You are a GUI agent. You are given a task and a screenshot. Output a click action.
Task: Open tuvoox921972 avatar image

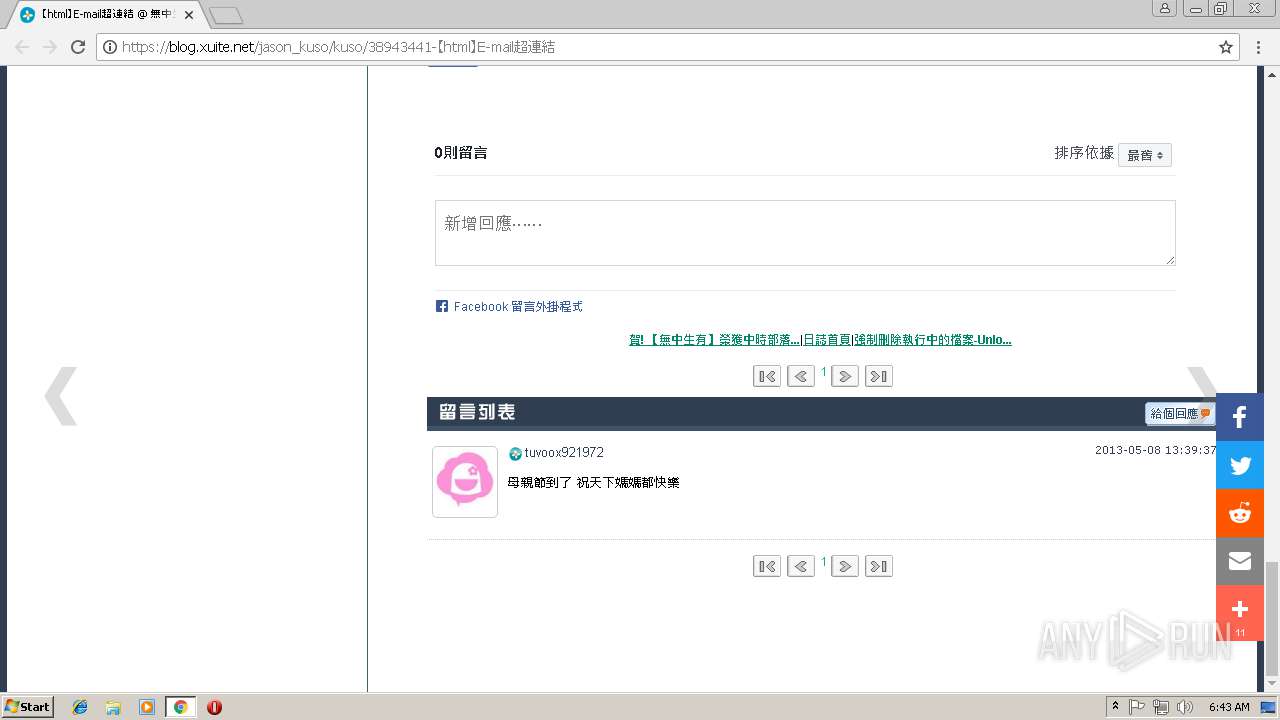[465, 482]
